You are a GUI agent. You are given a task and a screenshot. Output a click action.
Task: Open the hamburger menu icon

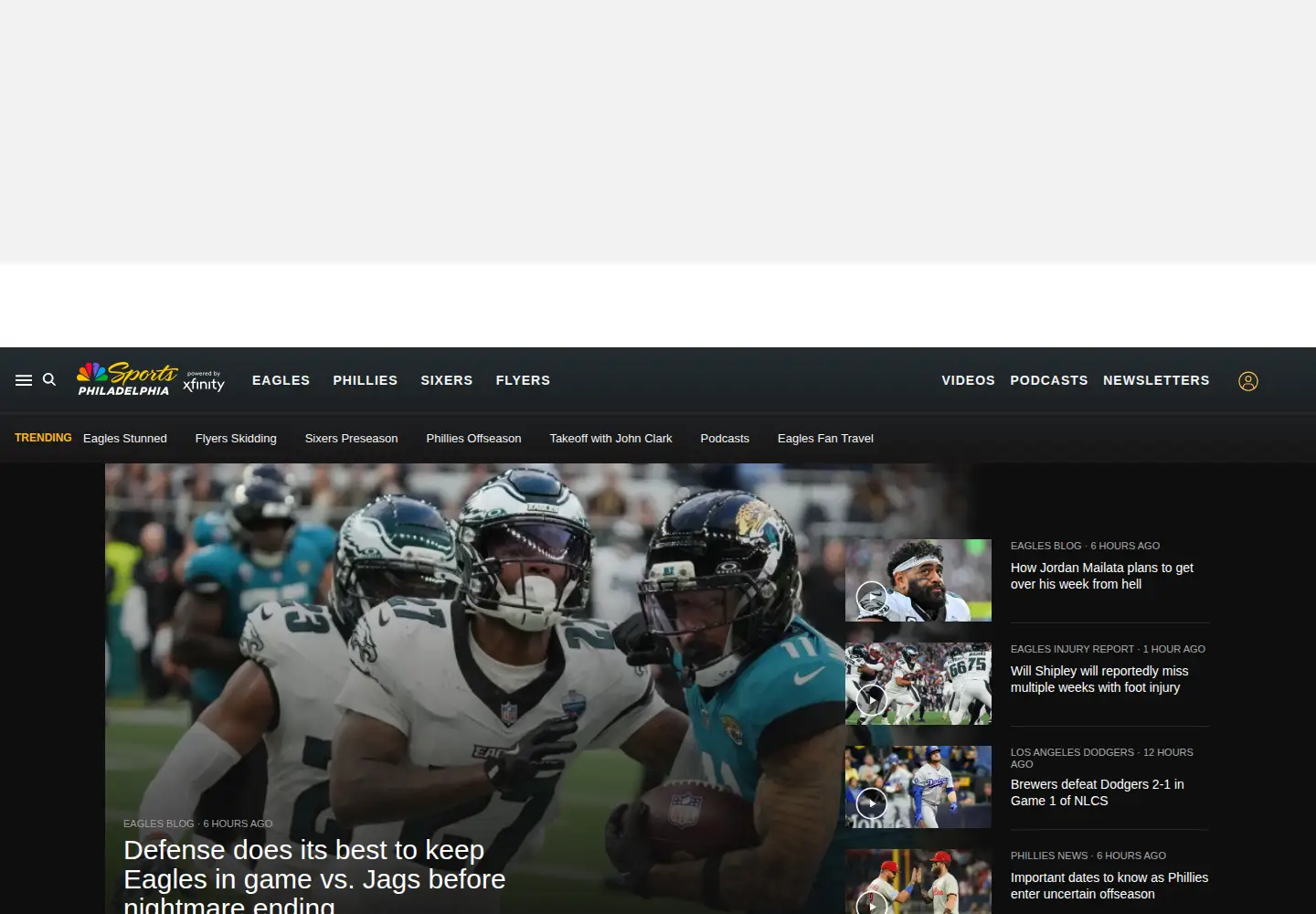(24, 380)
